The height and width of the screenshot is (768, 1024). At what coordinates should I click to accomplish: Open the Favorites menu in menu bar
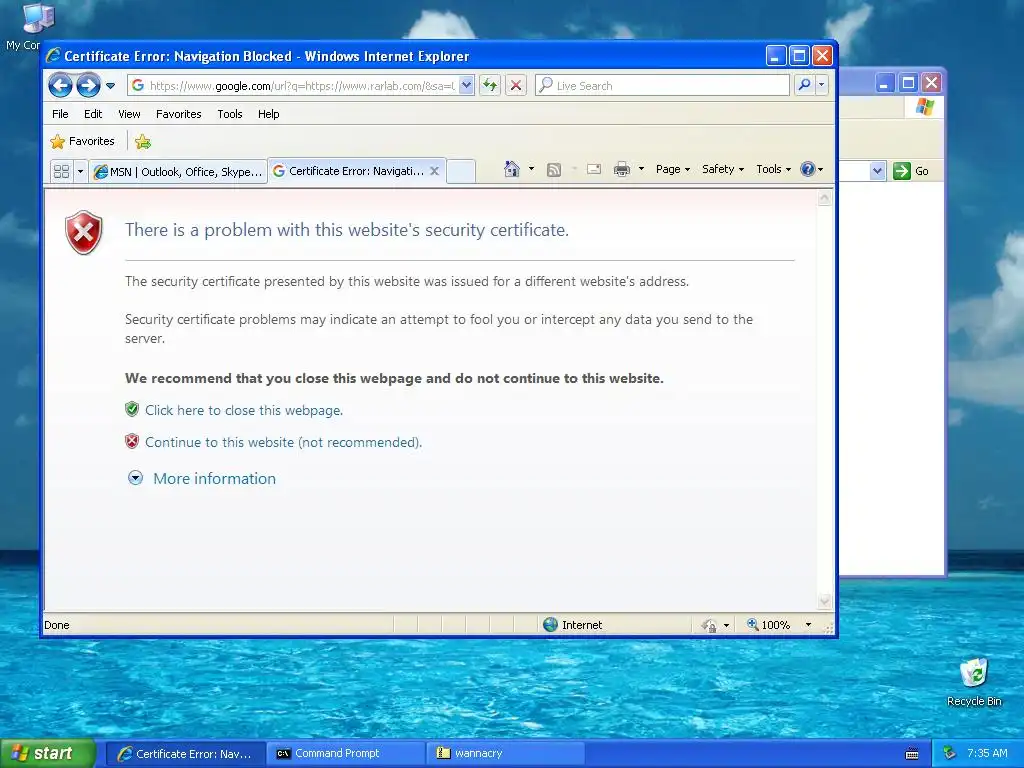tap(178, 114)
